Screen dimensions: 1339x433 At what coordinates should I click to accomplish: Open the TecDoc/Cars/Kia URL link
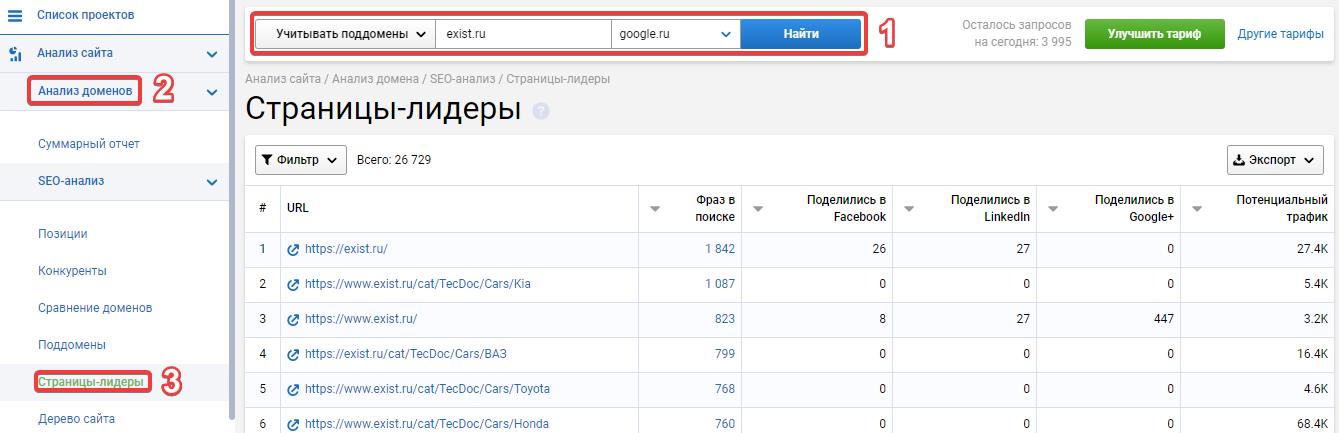coord(418,284)
